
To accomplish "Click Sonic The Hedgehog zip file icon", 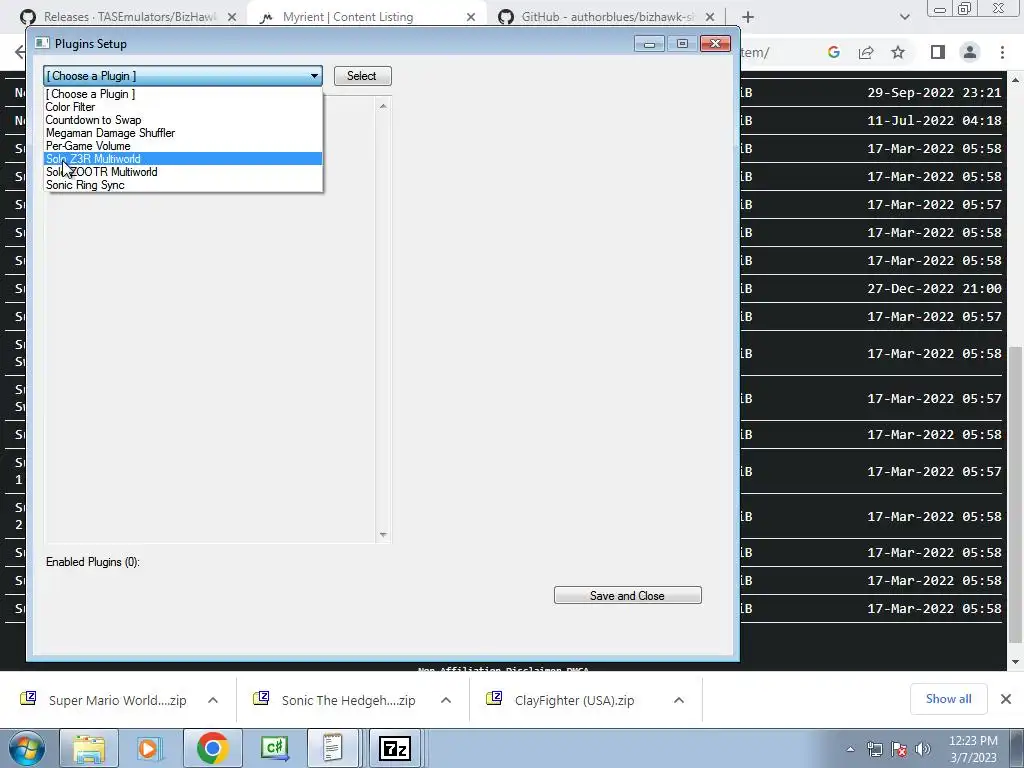I will 261,698.
